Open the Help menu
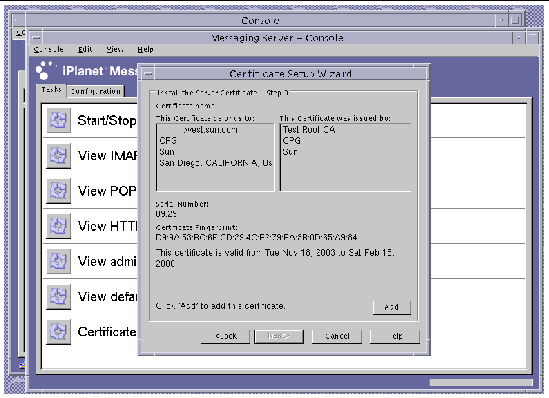This screenshot has height=398, width=549. click(x=145, y=50)
